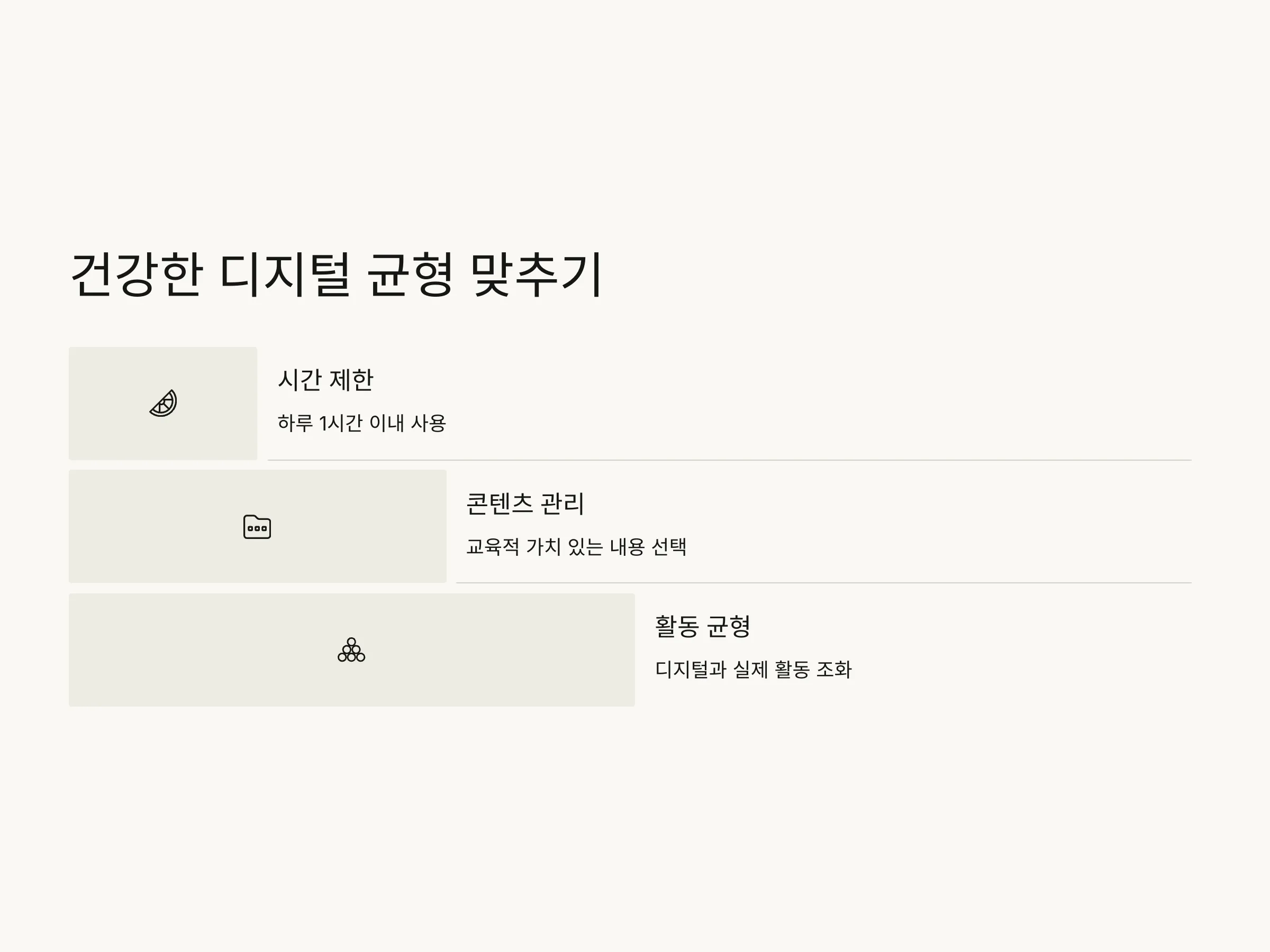Viewport: 1270px width, 952px height.
Task: Click the blank slide area above the title
Action: tap(635, 115)
